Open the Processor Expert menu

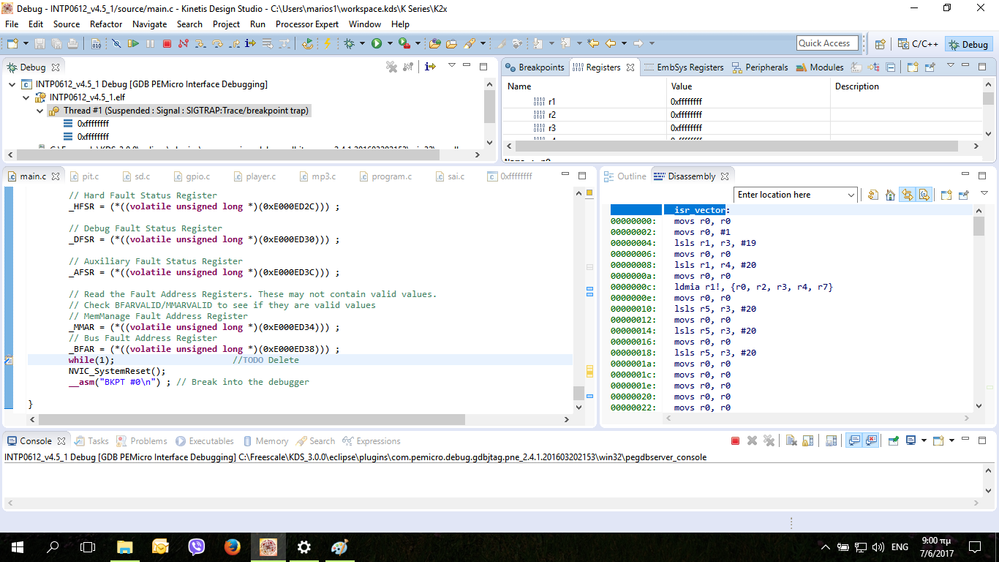[307, 24]
